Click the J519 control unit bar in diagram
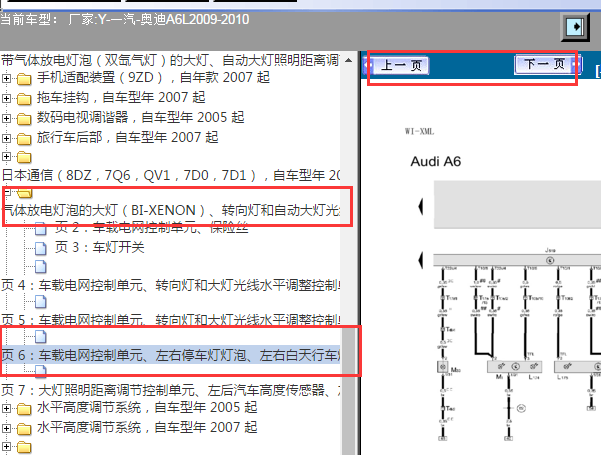This screenshot has height=455, width=601. (517, 260)
